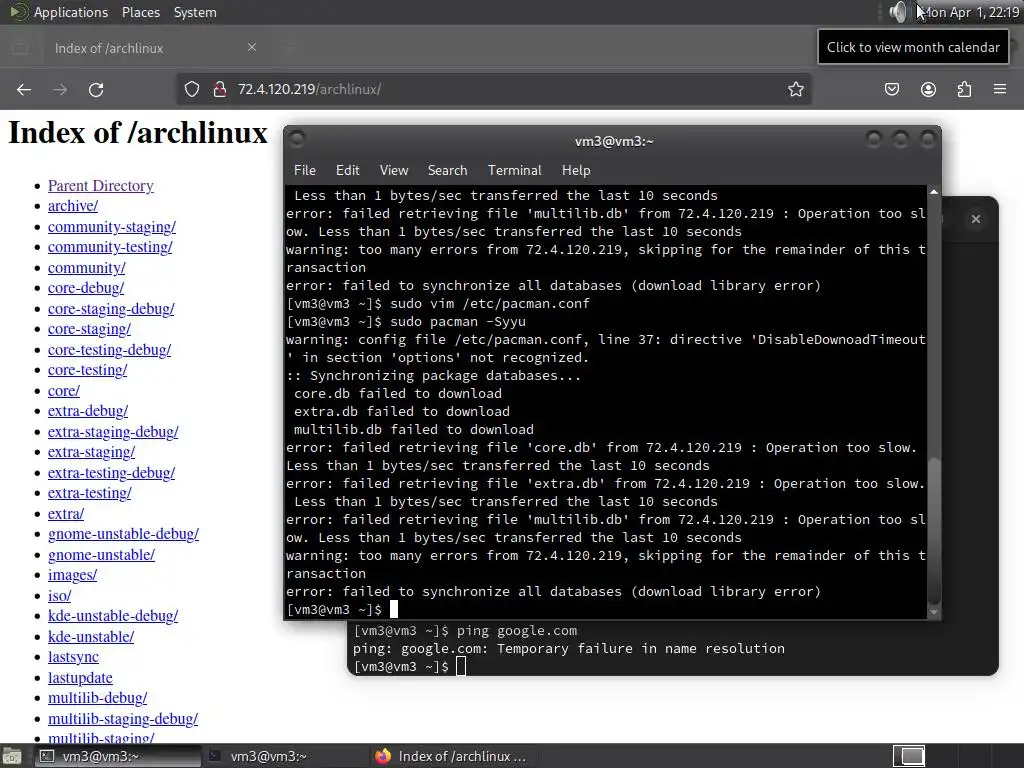Open the archive/ directory link
1024x768 pixels.
point(72,206)
